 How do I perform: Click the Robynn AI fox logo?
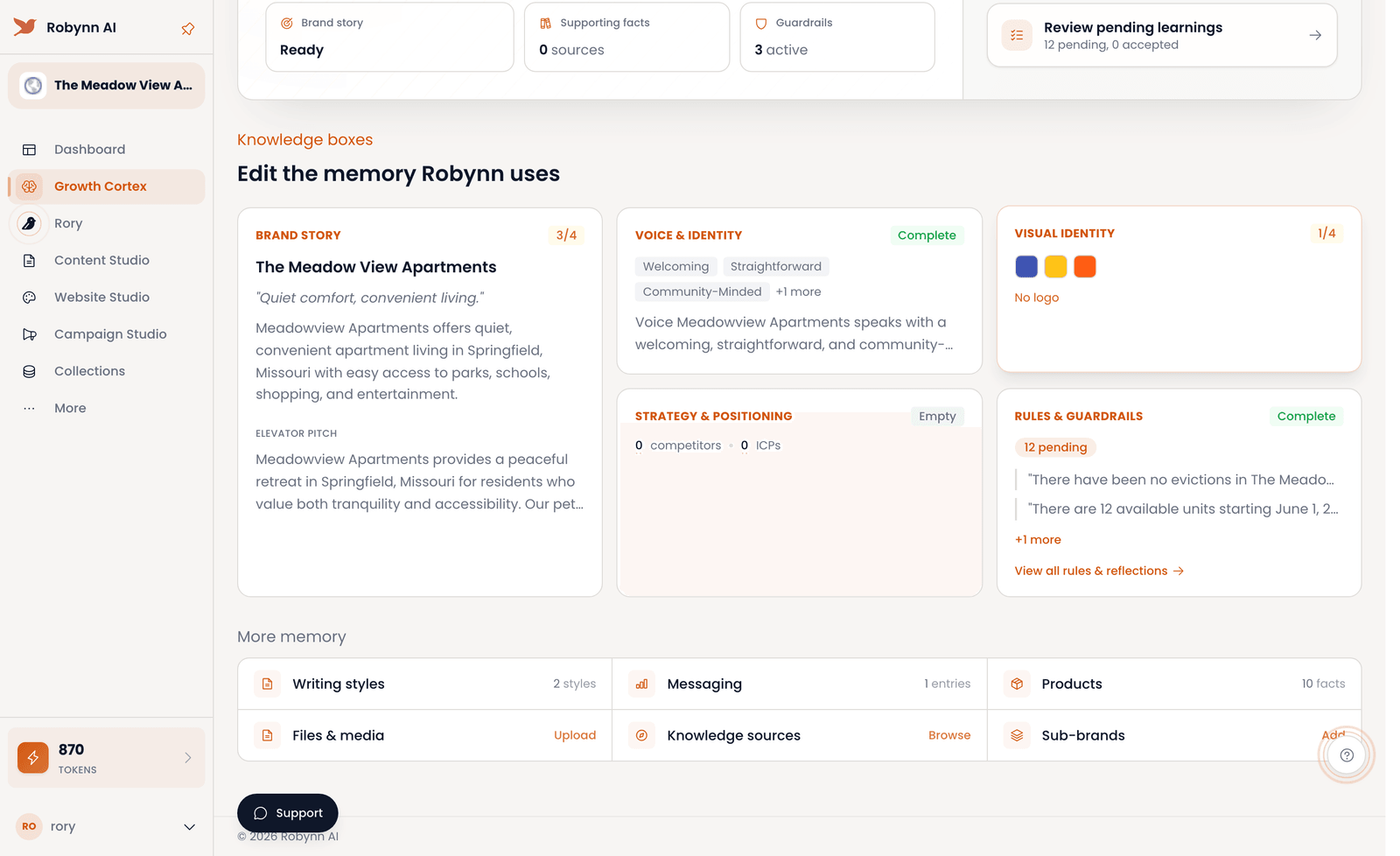(24, 27)
